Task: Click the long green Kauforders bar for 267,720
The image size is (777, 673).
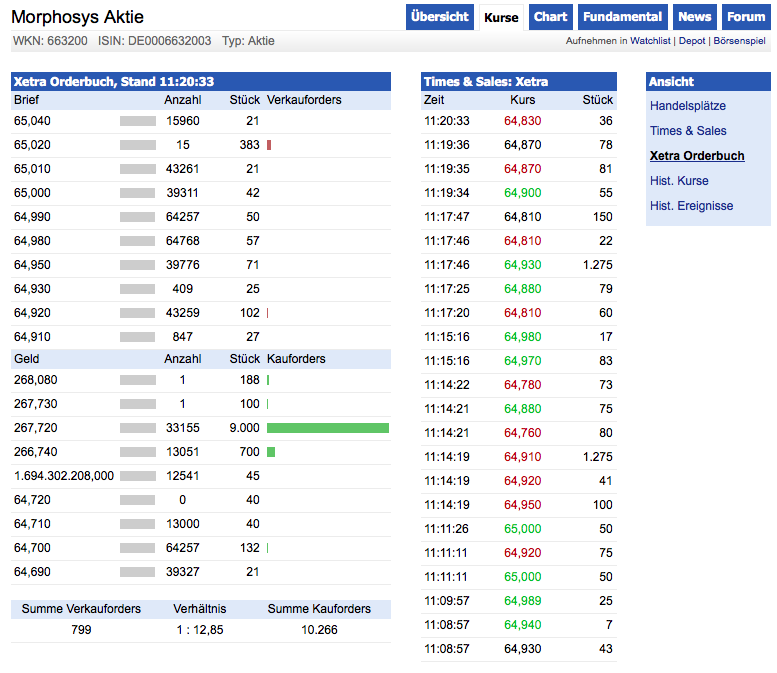Action: (328, 428)
